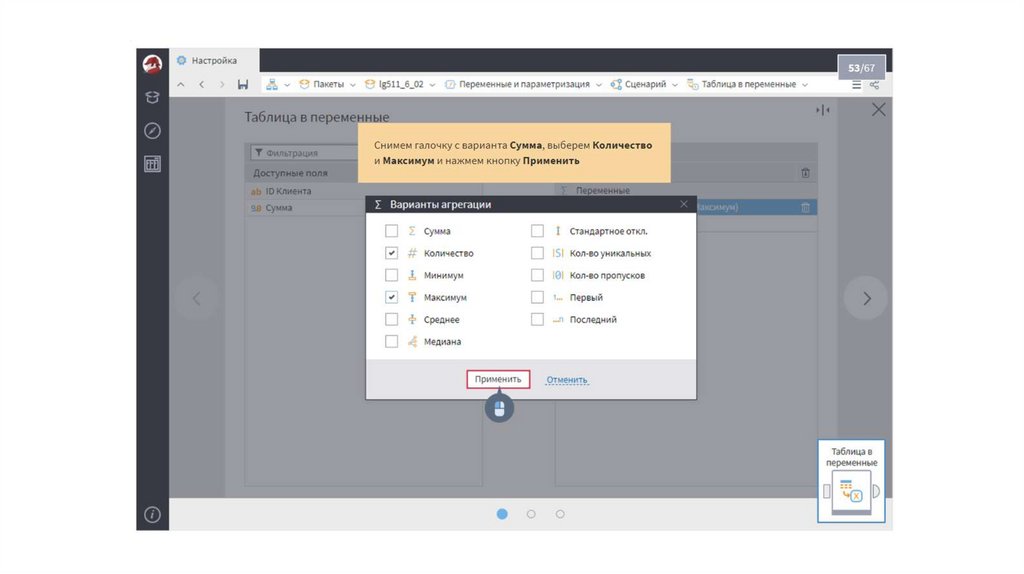Click the Фильтрация input field
The height and width of the screenshot is (574, 1024).
coord(304,153)
